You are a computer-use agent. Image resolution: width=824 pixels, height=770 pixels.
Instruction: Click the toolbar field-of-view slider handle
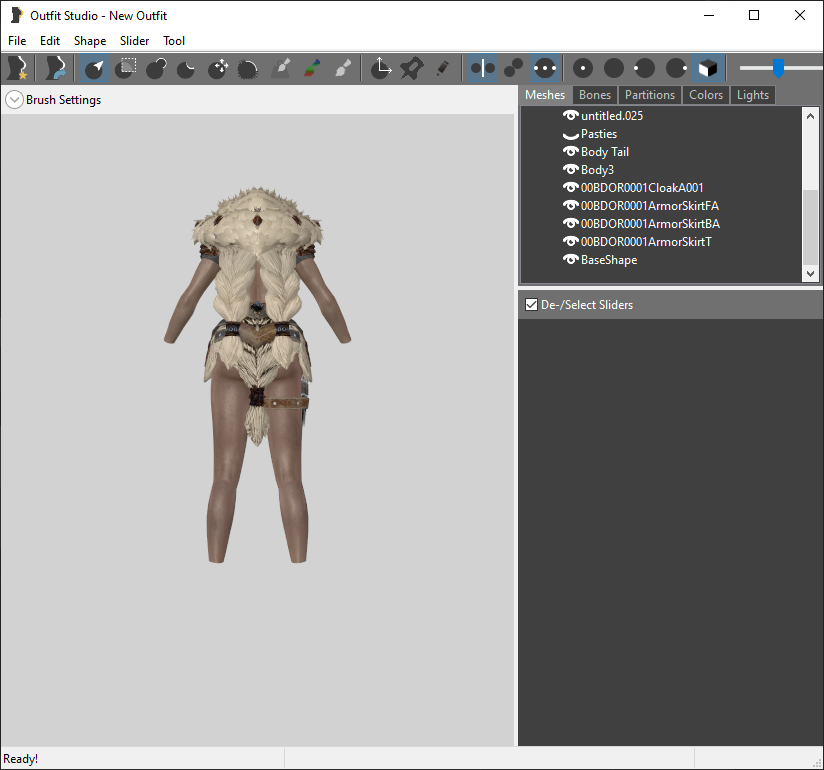[778, 68]
